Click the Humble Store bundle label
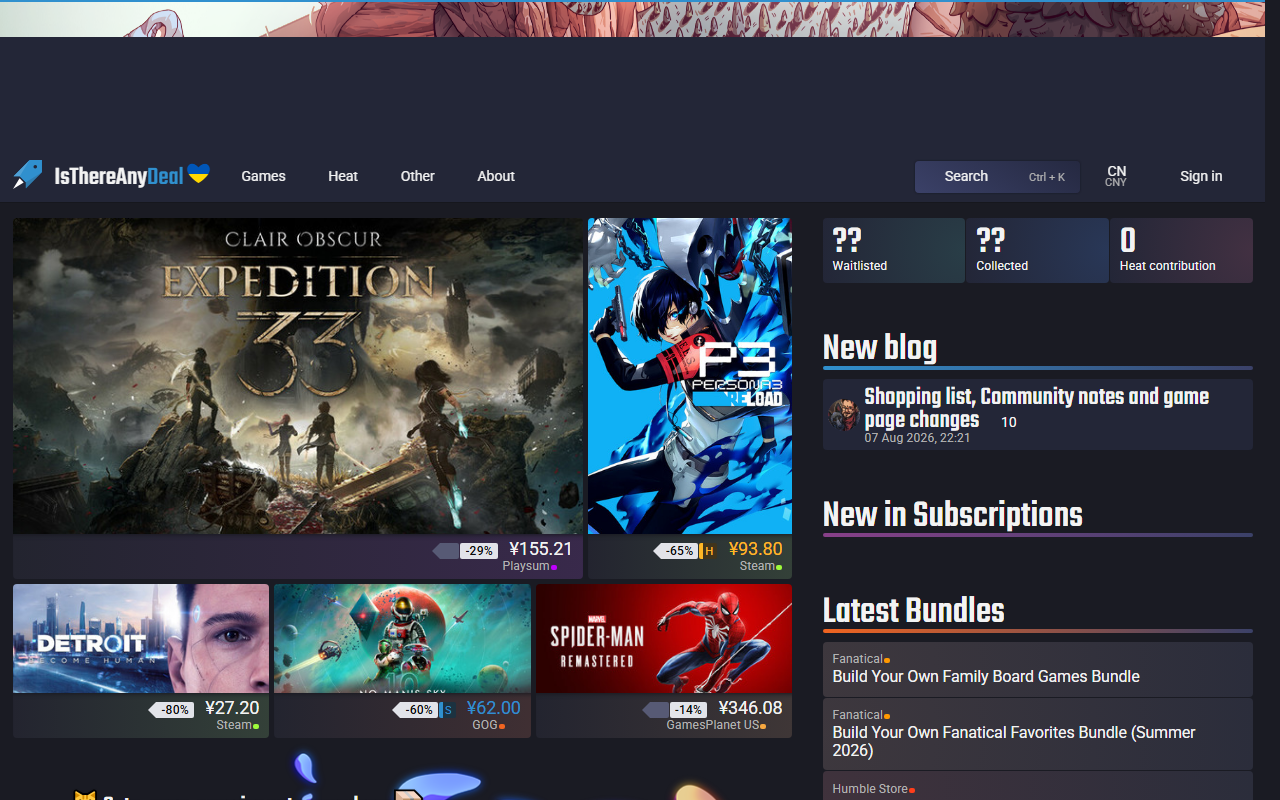Viewport: 1280px width, 800px height. tap(871, 789)
